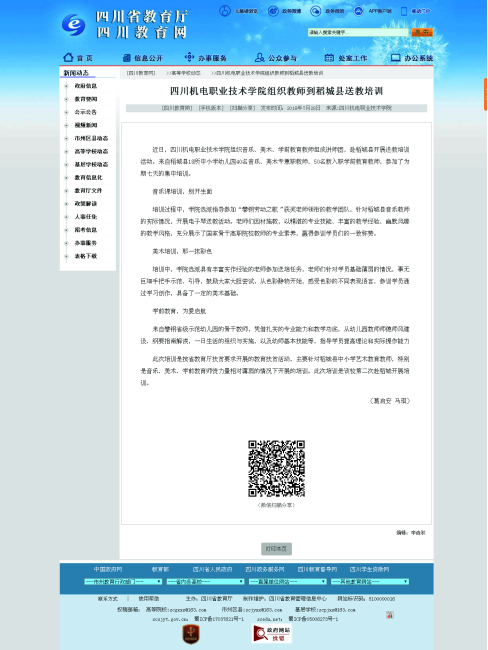Open the 四川省人民政府 footer link
Screen dimensions: 488x650
point(212,570)
